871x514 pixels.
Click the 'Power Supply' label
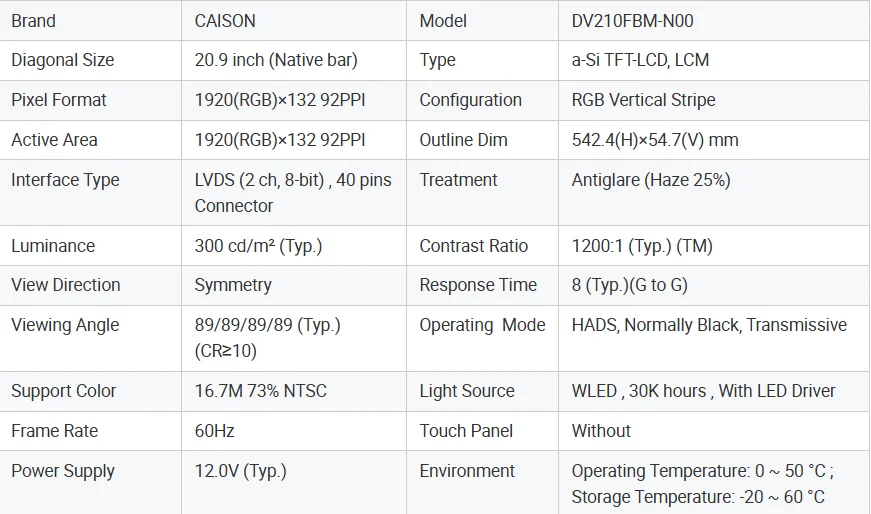tap(63, 471)
